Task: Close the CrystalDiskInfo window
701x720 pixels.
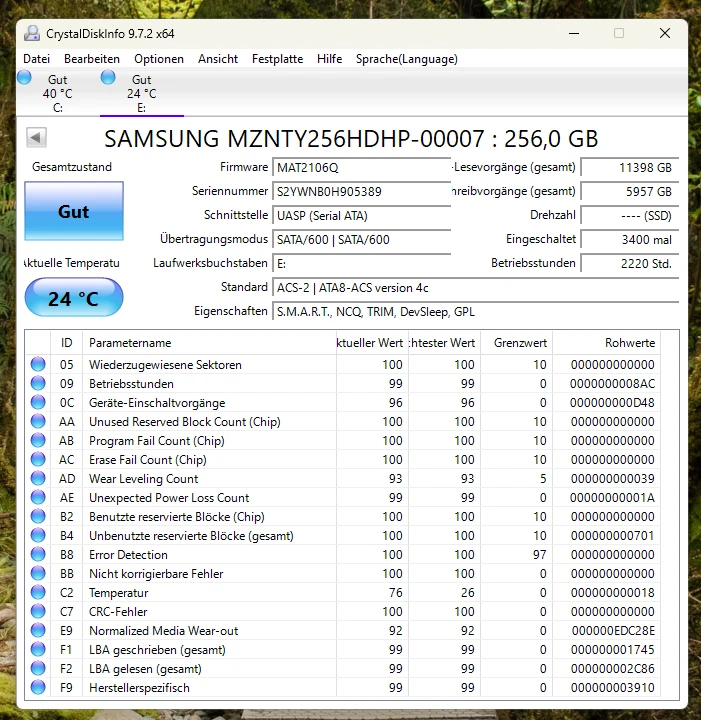Action: pyautogui.click(x=665, y=34)
